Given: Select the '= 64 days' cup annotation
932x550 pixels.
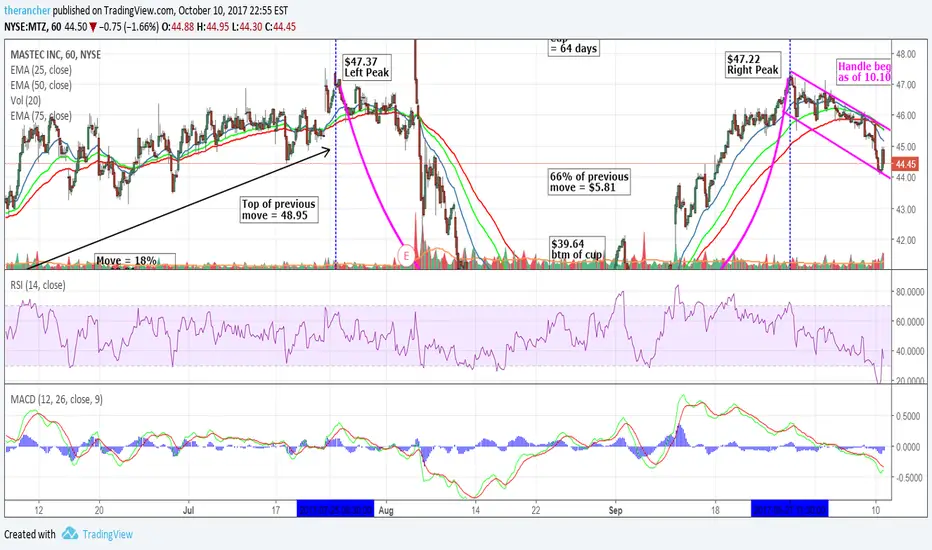Looking at the screenshot, I should pos(573,48).
